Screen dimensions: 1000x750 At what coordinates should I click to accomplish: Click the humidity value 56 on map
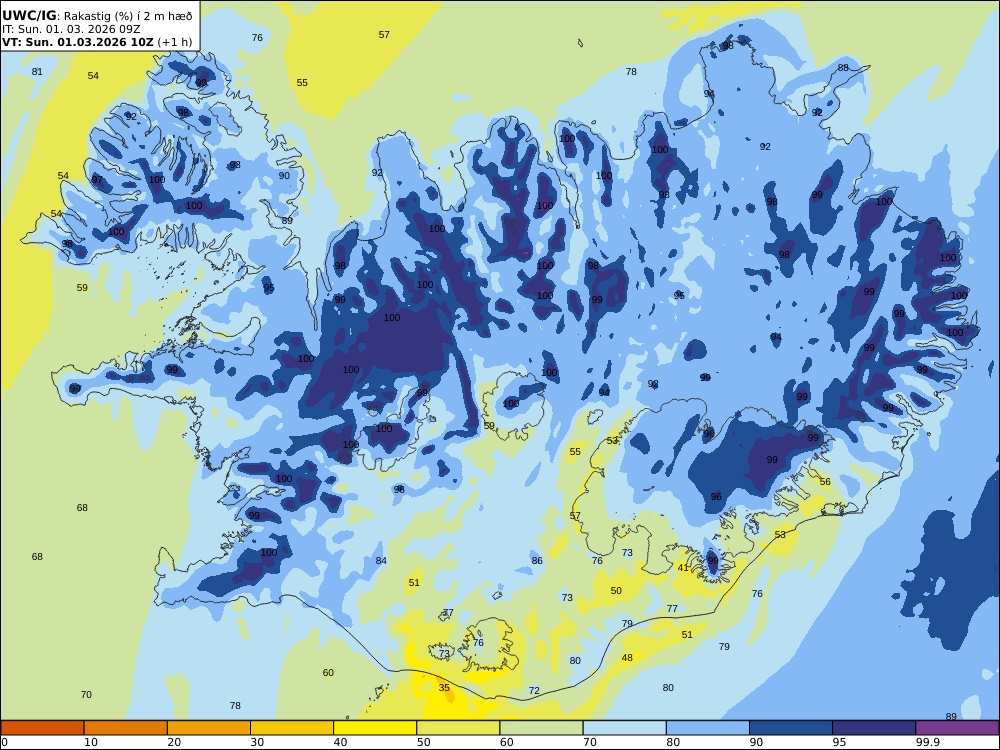pos(825,482)
